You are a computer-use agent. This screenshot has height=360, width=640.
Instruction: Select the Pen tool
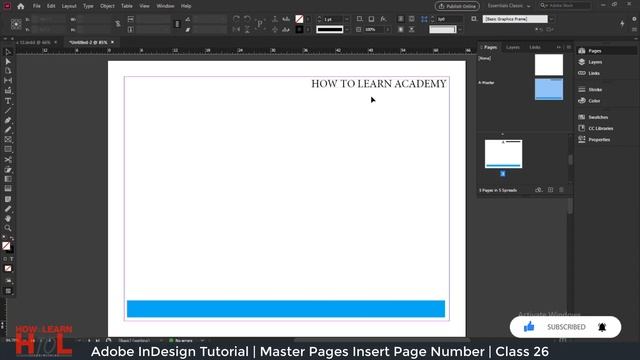click(8, 120)
